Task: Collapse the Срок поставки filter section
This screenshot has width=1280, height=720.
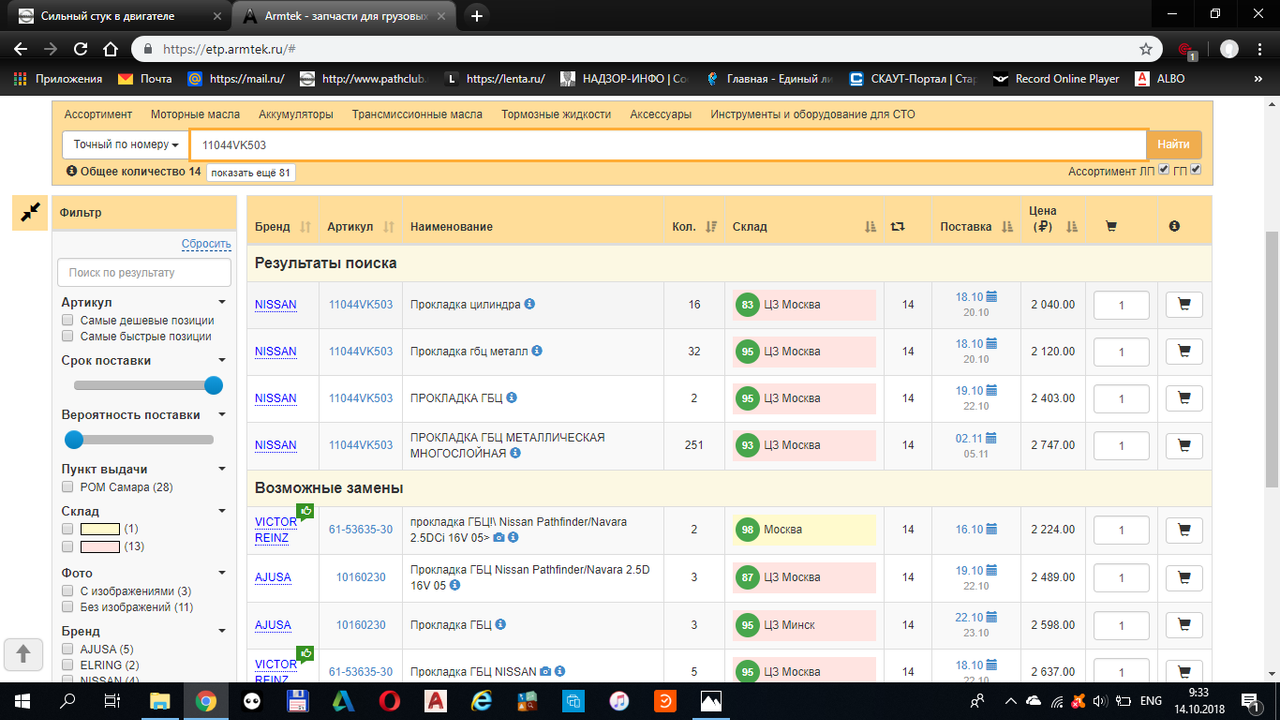Action: click(223, 361)
